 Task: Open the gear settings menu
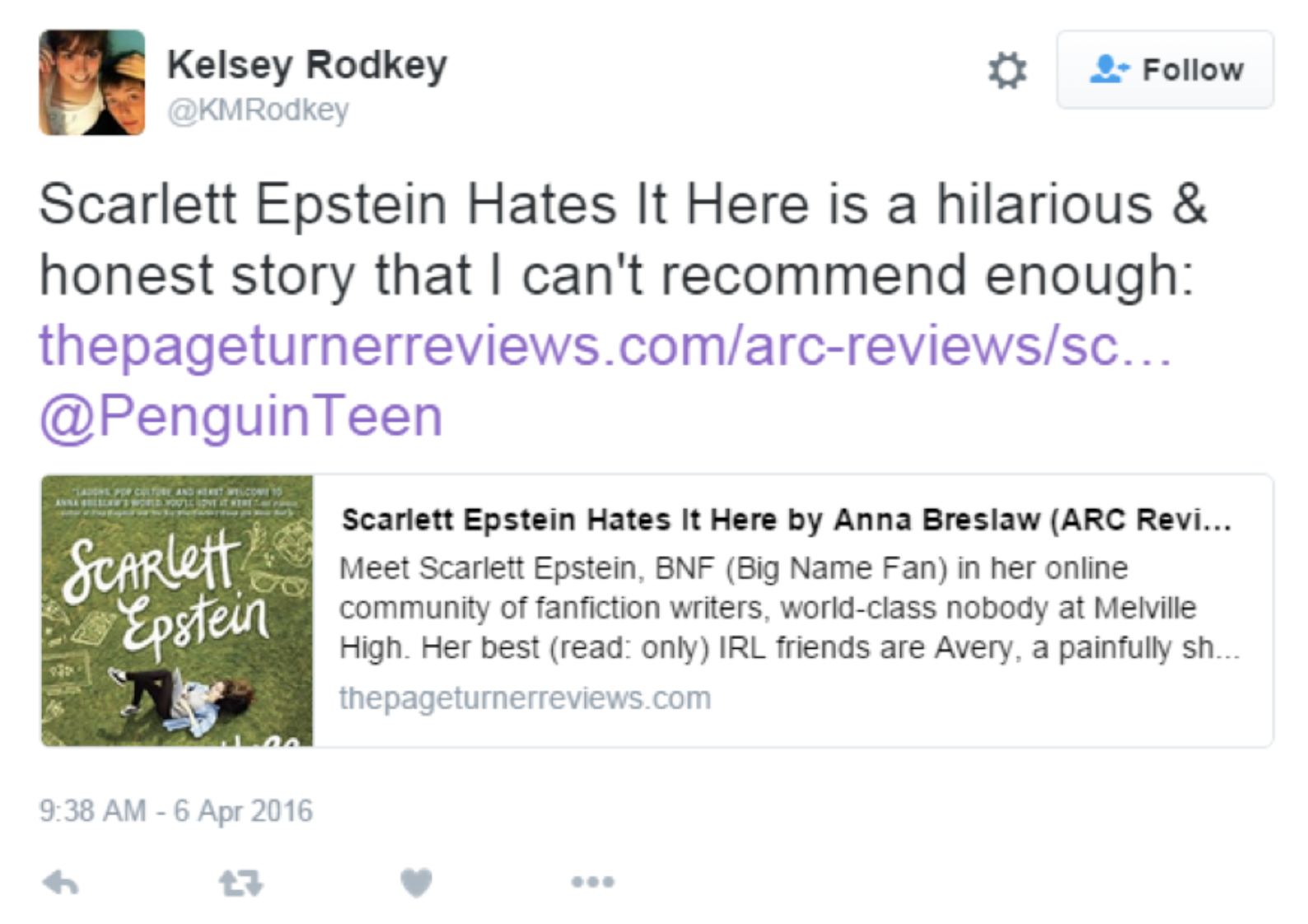click(1007, 70)
